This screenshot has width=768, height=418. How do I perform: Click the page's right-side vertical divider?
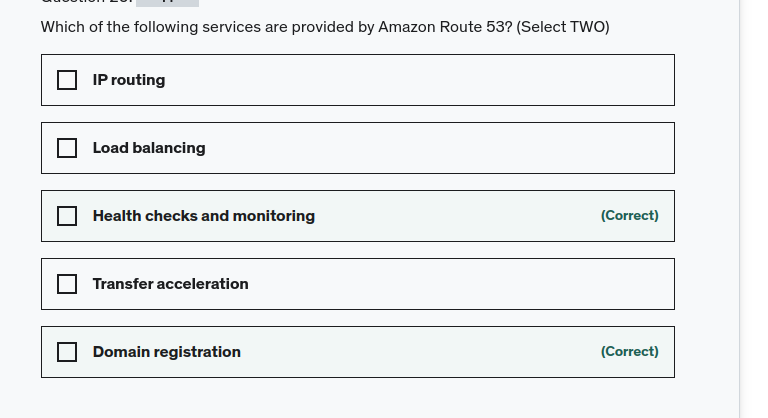click(x=739, y=200)
